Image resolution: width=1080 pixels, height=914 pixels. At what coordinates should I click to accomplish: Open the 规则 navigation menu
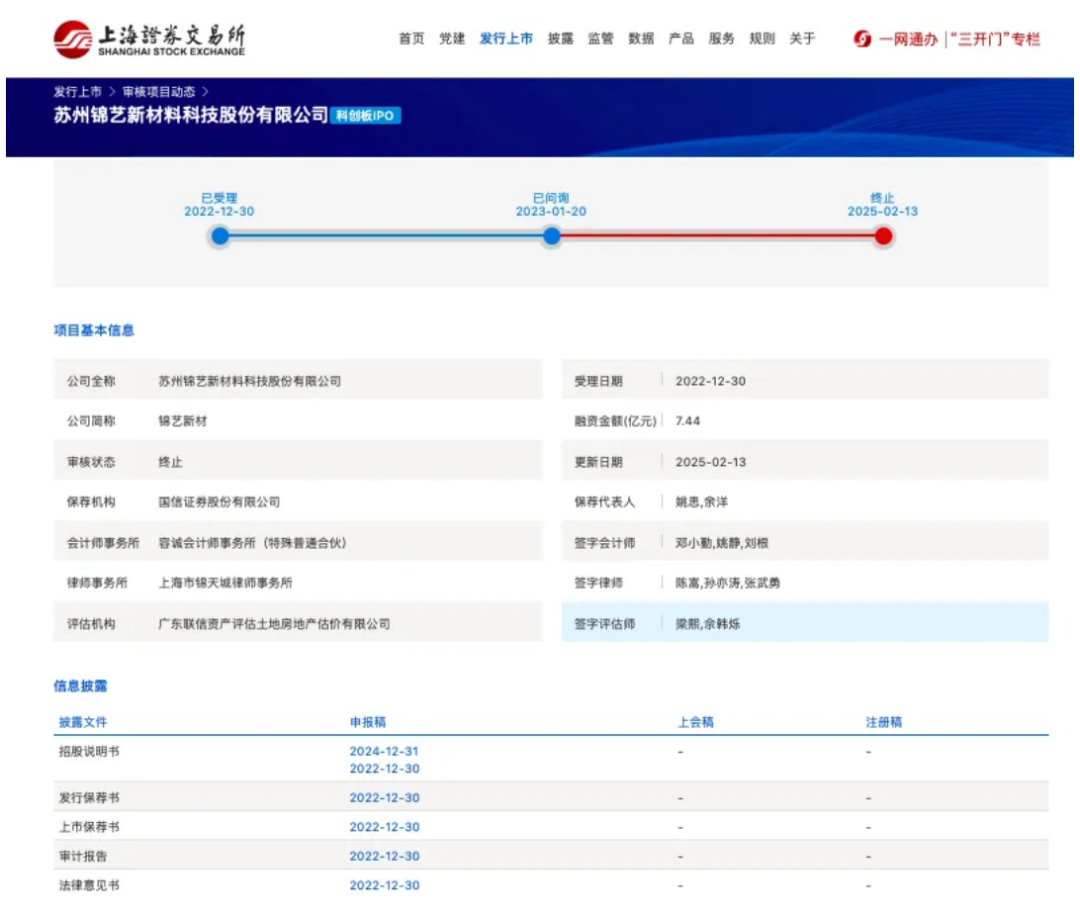tap(762, 39)
